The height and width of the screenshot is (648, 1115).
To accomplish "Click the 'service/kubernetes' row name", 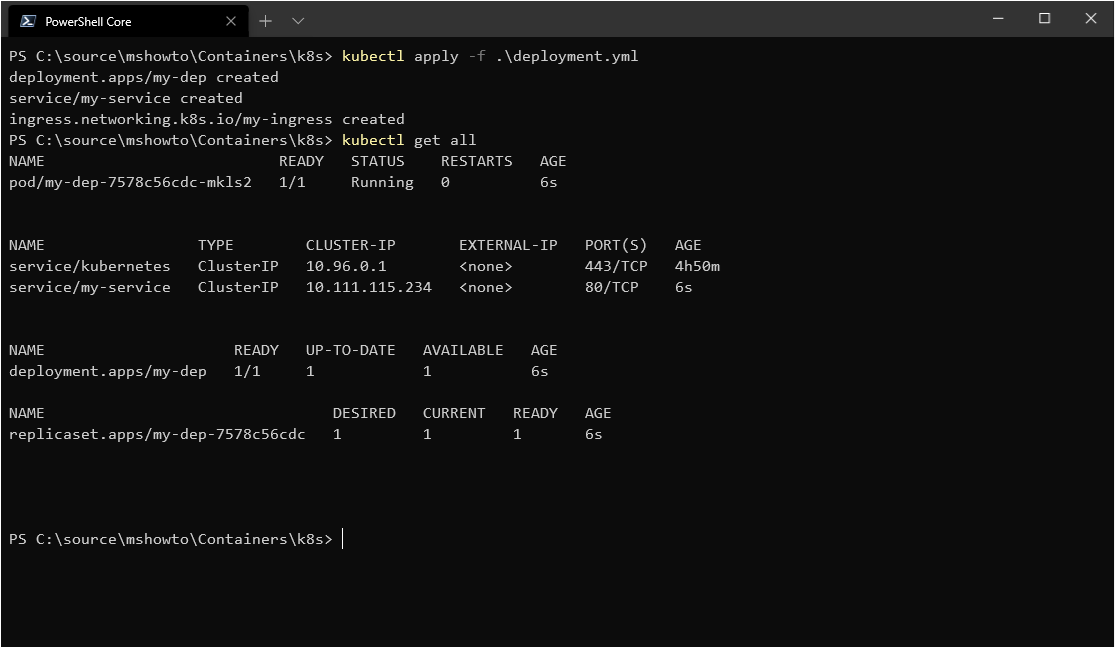I will click(90, 266).
